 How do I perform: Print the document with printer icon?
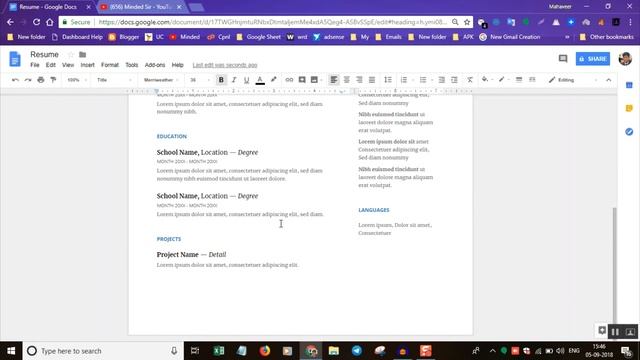[x=40, y=80]
